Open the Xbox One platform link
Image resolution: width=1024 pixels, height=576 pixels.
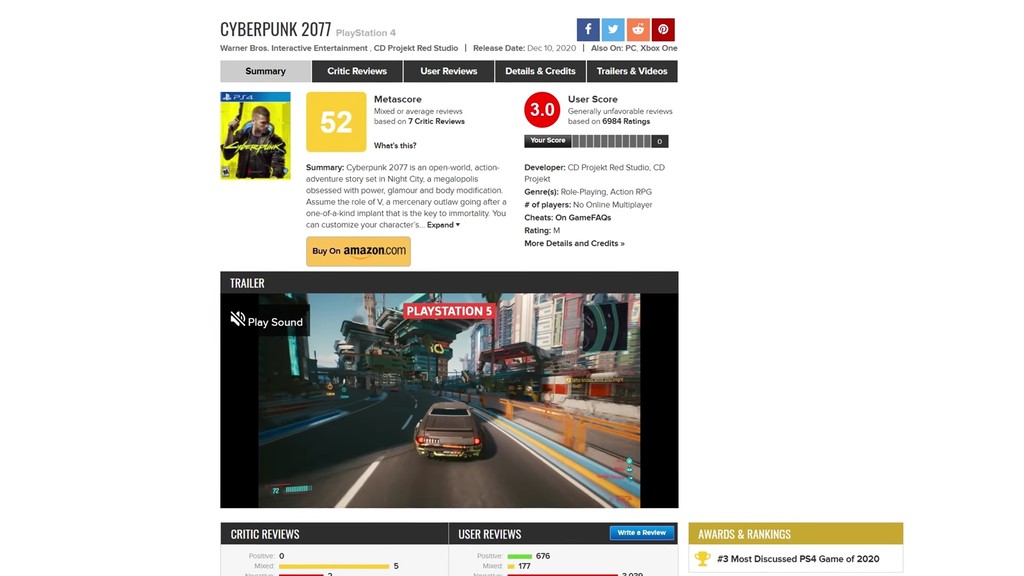(x=658, y=48)
